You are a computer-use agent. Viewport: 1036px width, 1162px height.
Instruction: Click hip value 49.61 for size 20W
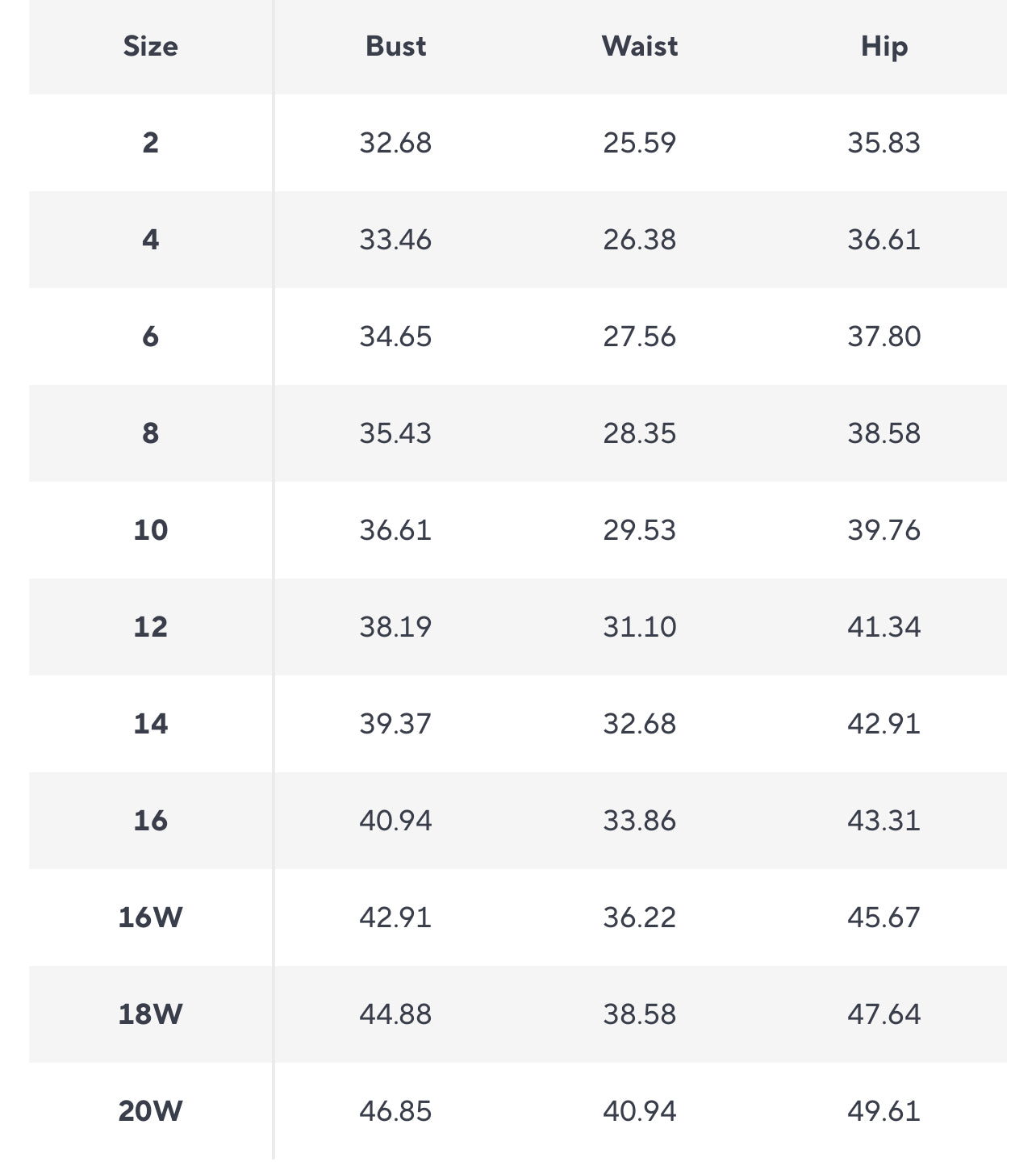(x=884, y=1111)
